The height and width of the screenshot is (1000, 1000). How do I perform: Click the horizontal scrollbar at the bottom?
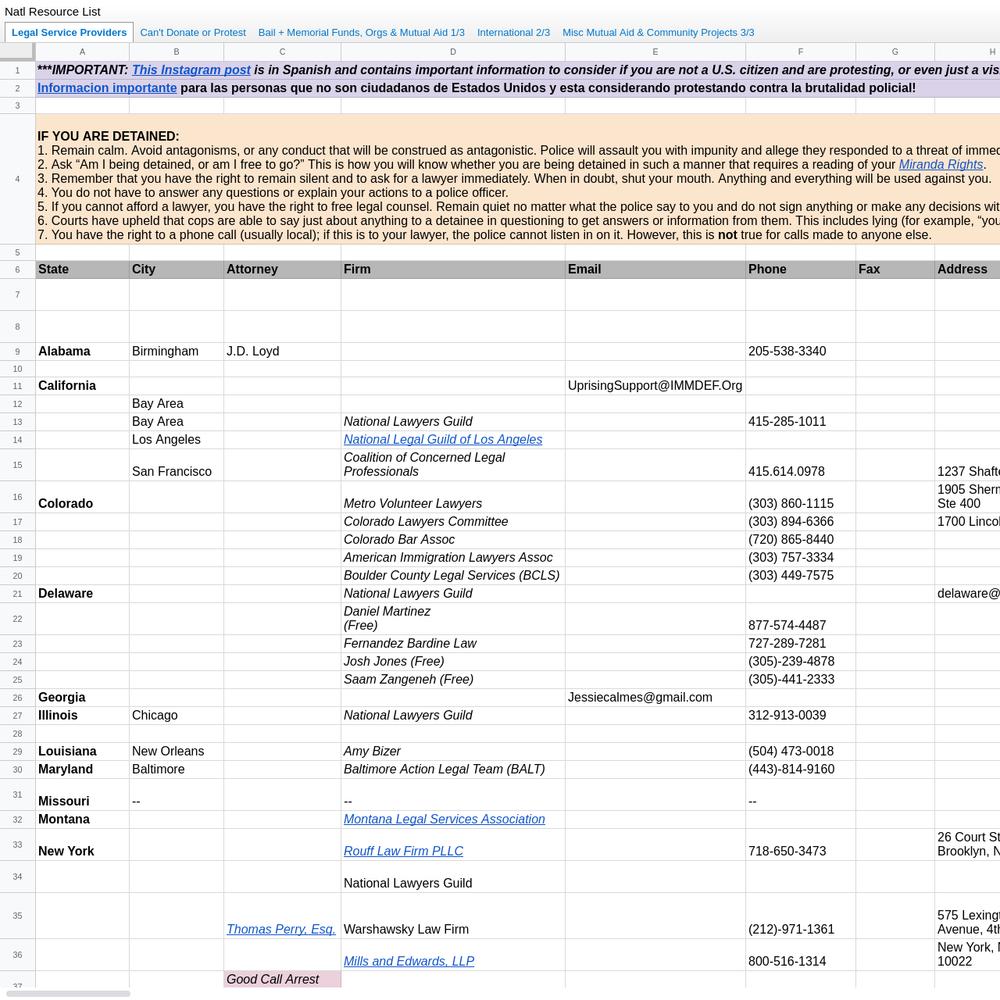pyautogui.click(x=68, y=994)
